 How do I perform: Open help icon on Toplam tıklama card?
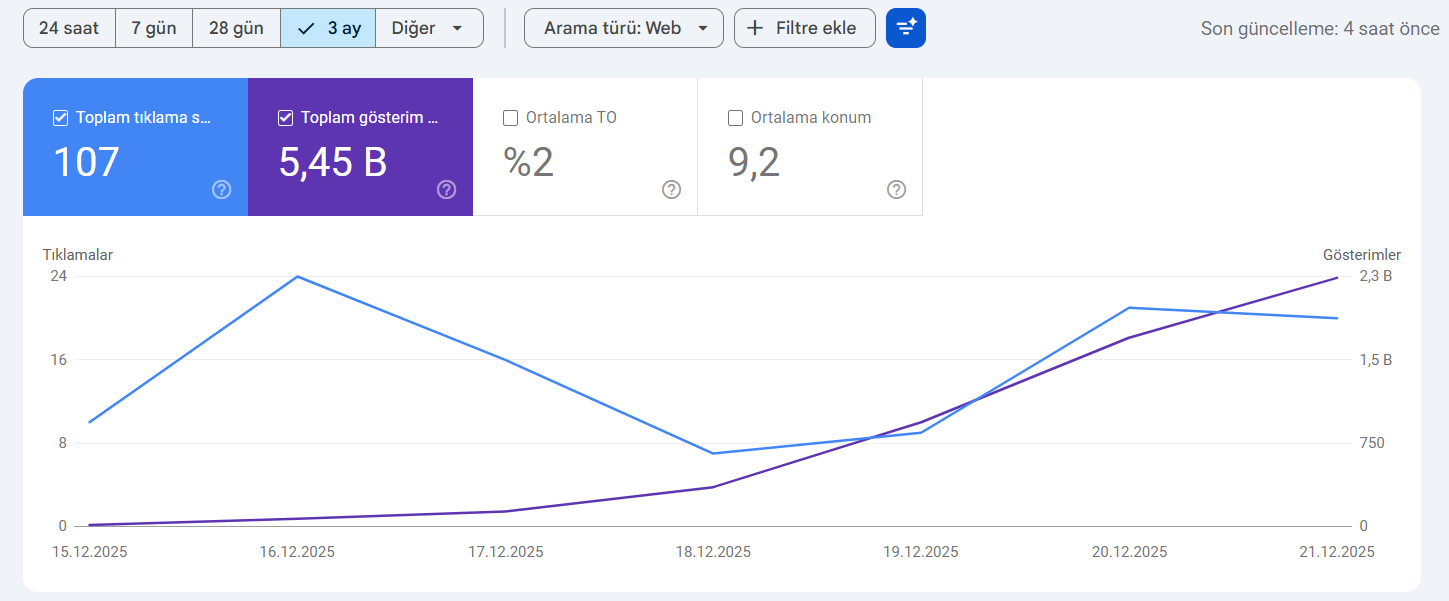[222, 190]
